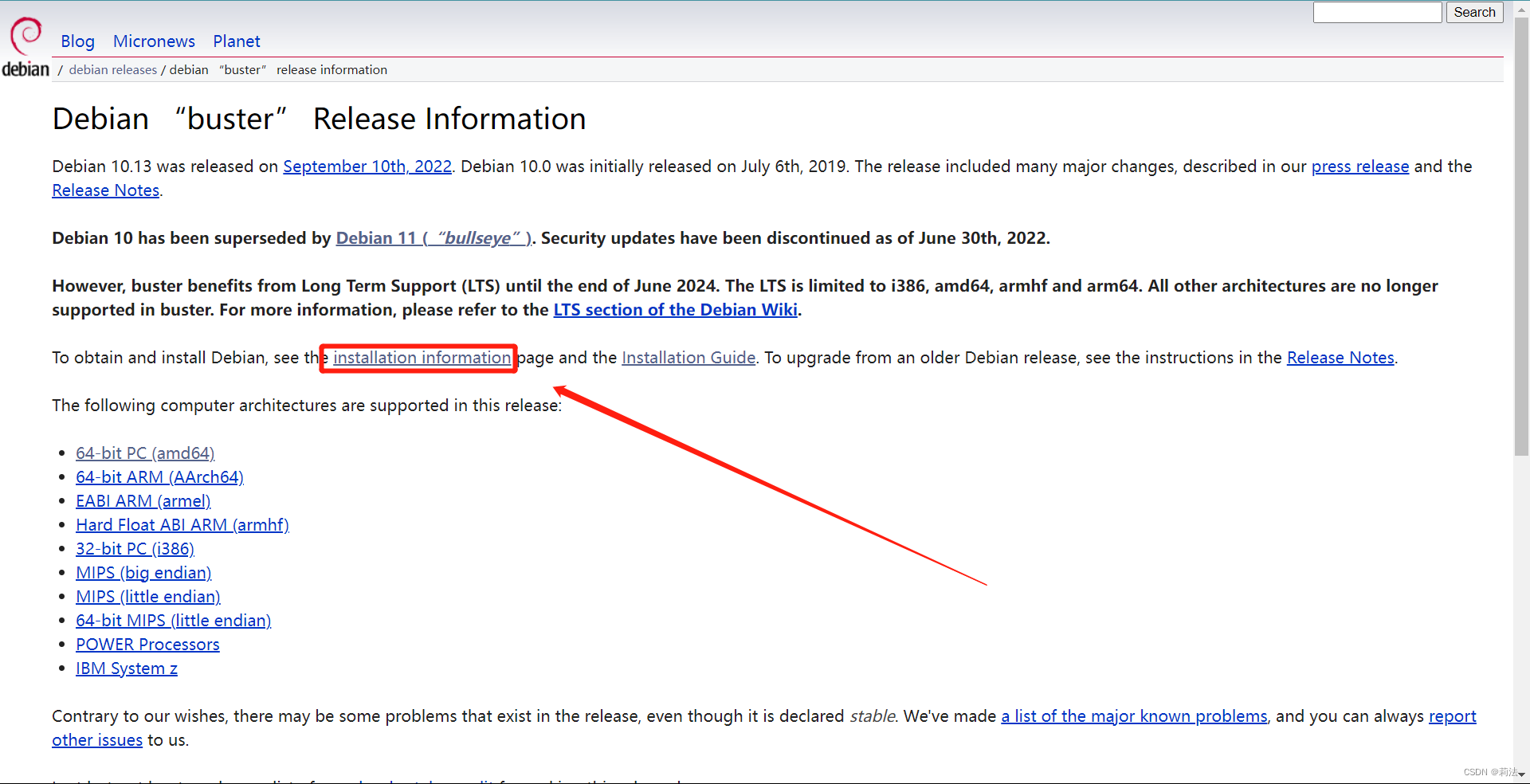This screenshot has width=1530, height=784.
Task: Open the press release link
Action: 1360,167
